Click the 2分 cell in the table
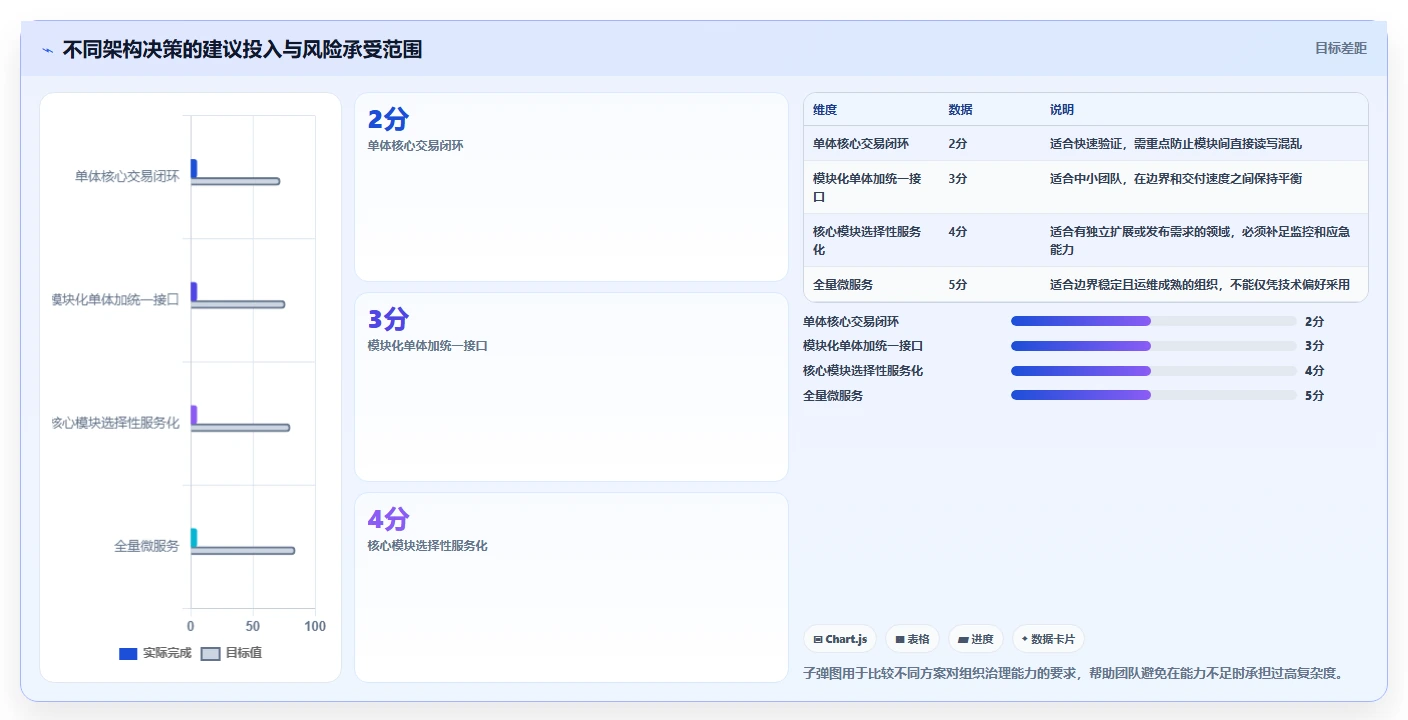Screen dimensions: 1408x720 (958, 144)
